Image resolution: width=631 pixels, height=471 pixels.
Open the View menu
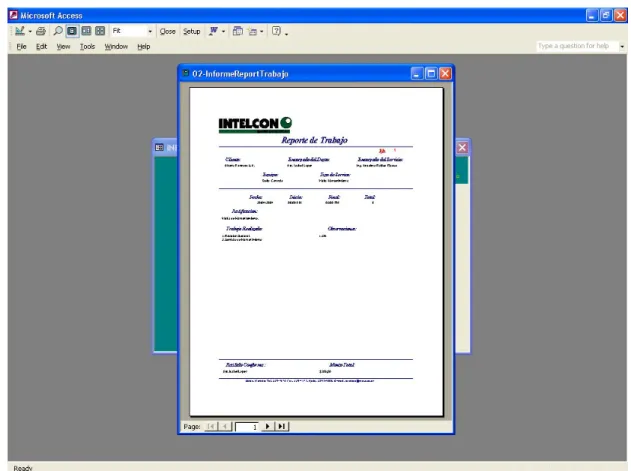[63, 47]
